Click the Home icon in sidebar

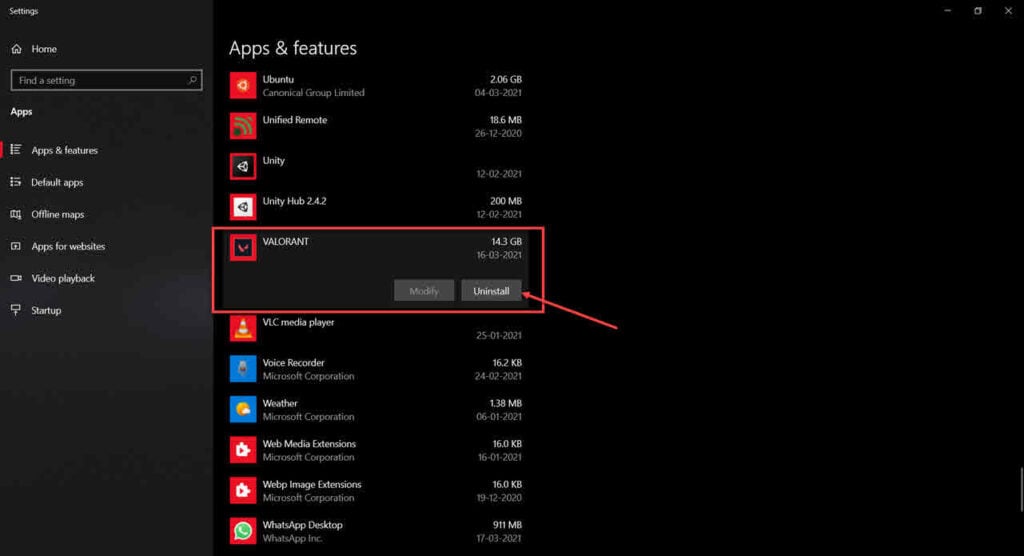[16, 49]
